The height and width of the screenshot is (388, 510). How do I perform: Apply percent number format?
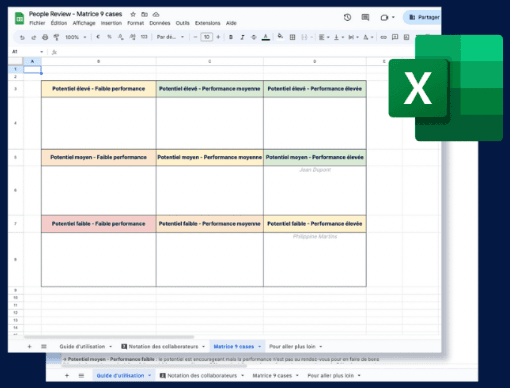pos(109,37)
